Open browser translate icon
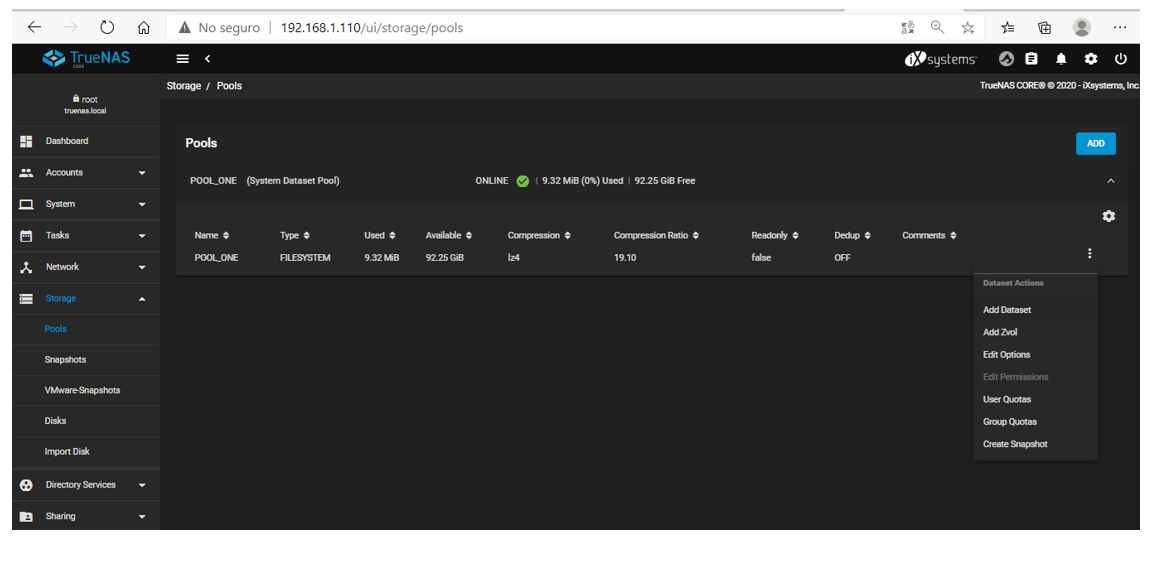Image resolution: width=1149 pixels, height=567 pixels. pos(908,28)
